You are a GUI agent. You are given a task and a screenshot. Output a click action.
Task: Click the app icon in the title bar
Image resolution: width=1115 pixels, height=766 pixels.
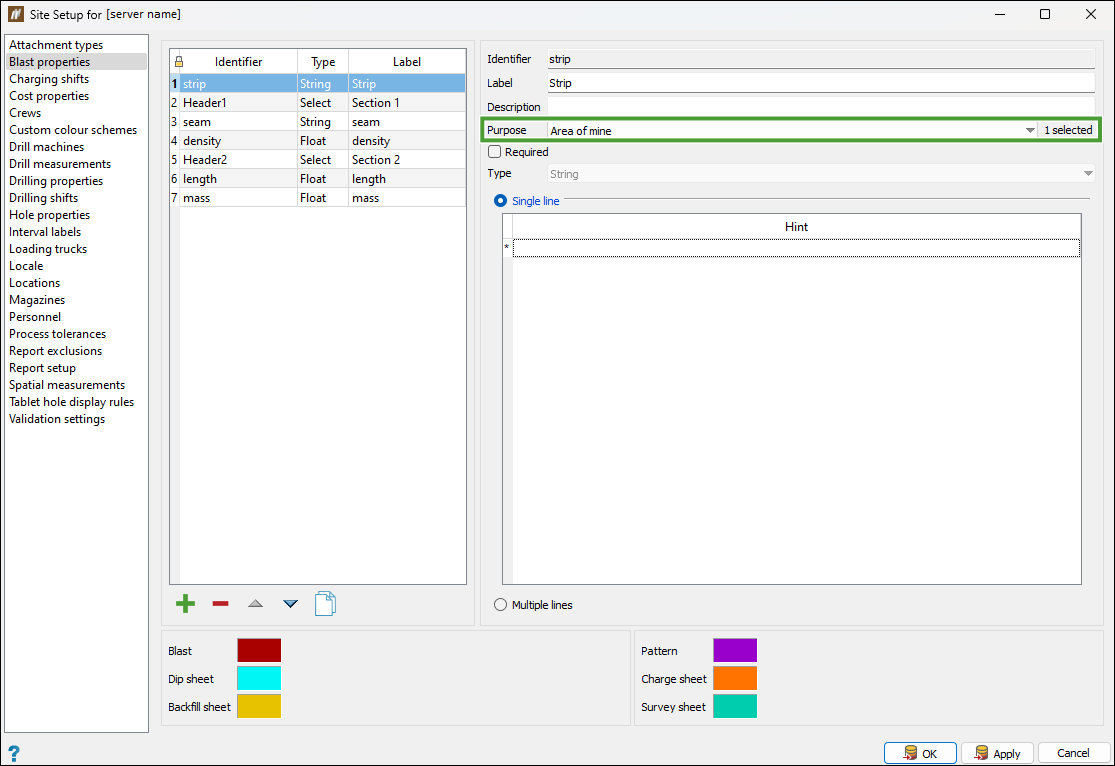click(16, 14)
